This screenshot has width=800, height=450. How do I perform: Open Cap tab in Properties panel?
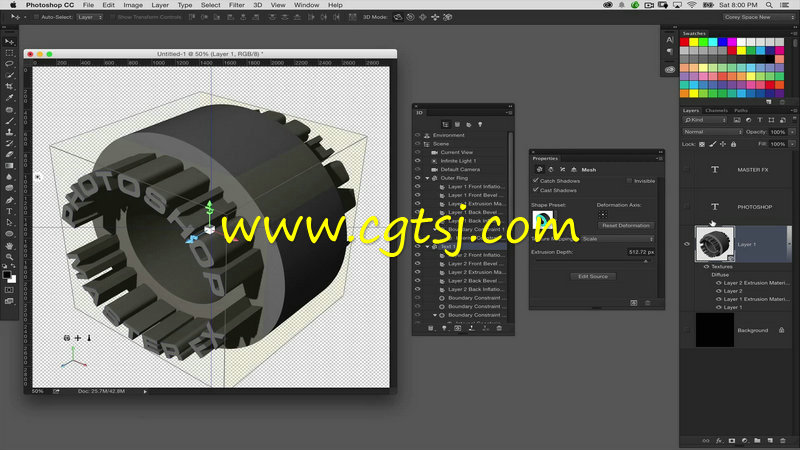562,170
